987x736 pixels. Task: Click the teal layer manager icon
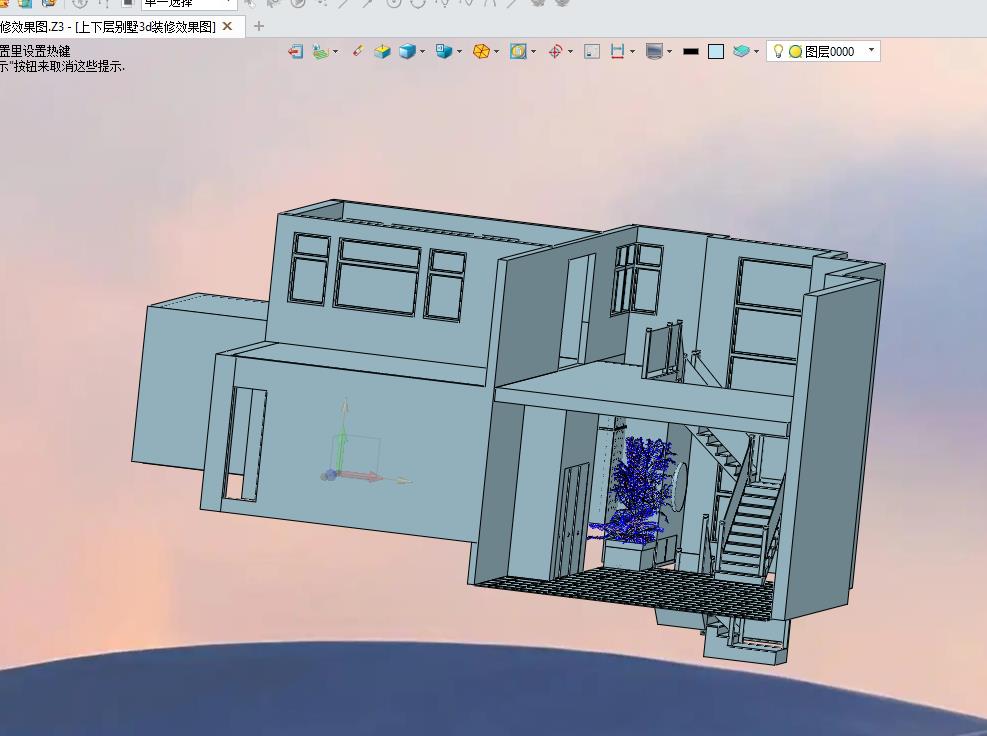point(741,51)
